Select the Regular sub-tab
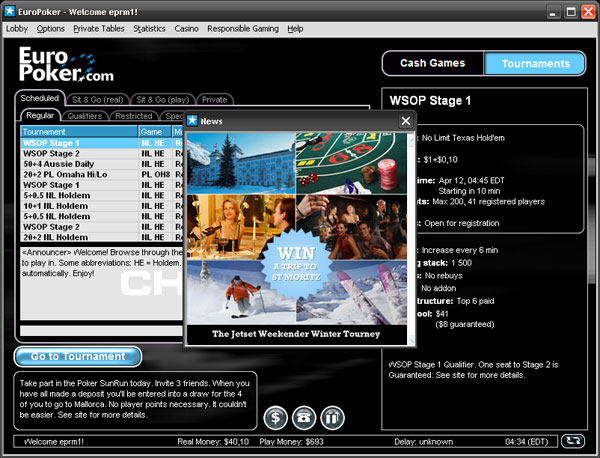 coord(40,116)
